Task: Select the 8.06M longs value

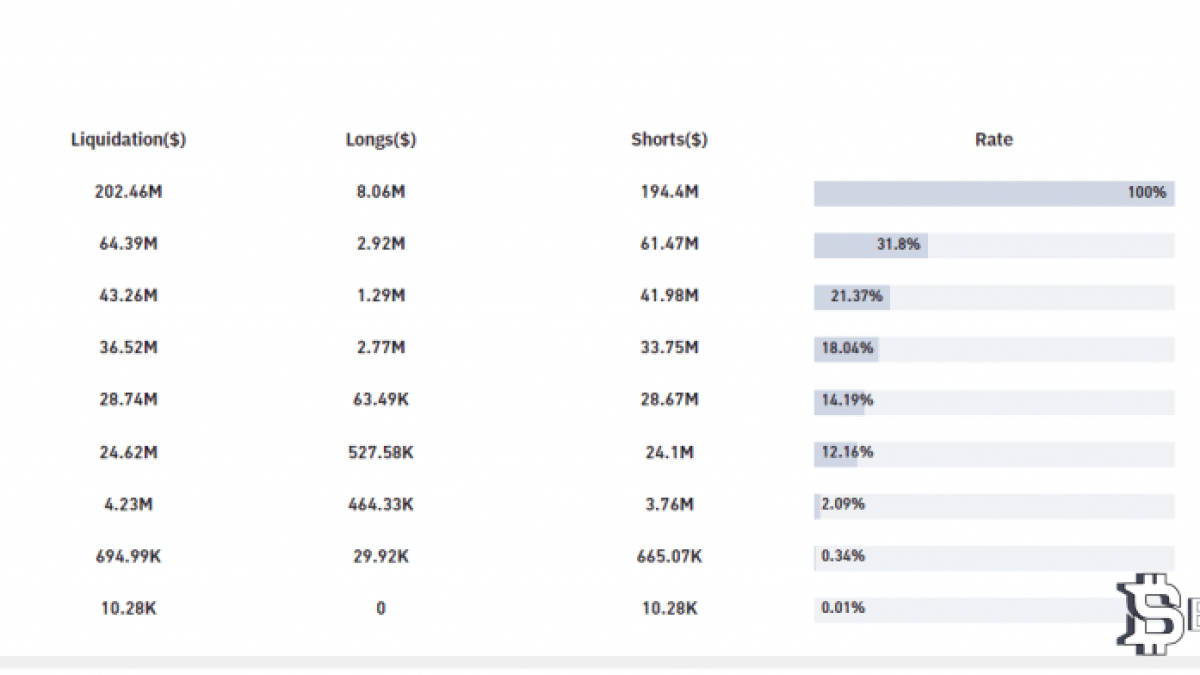Action: 381,192
